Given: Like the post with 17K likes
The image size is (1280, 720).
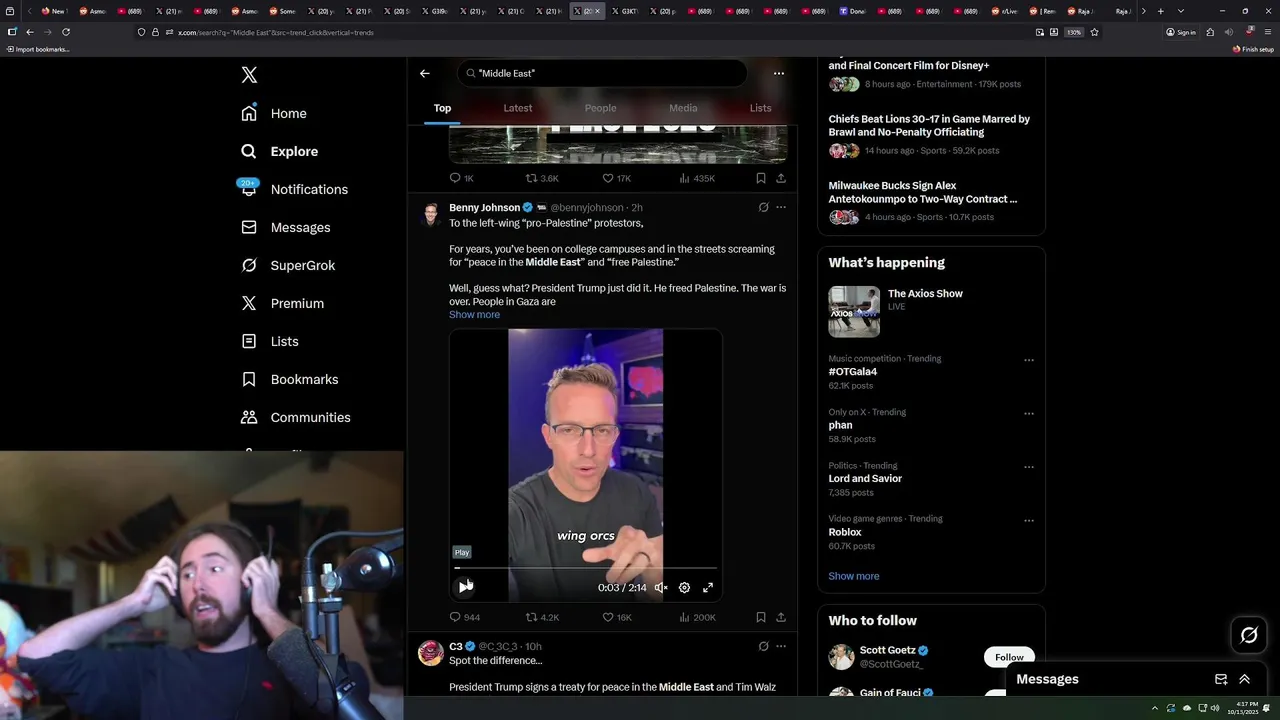Looking at the screenshot, I should 616,178.
